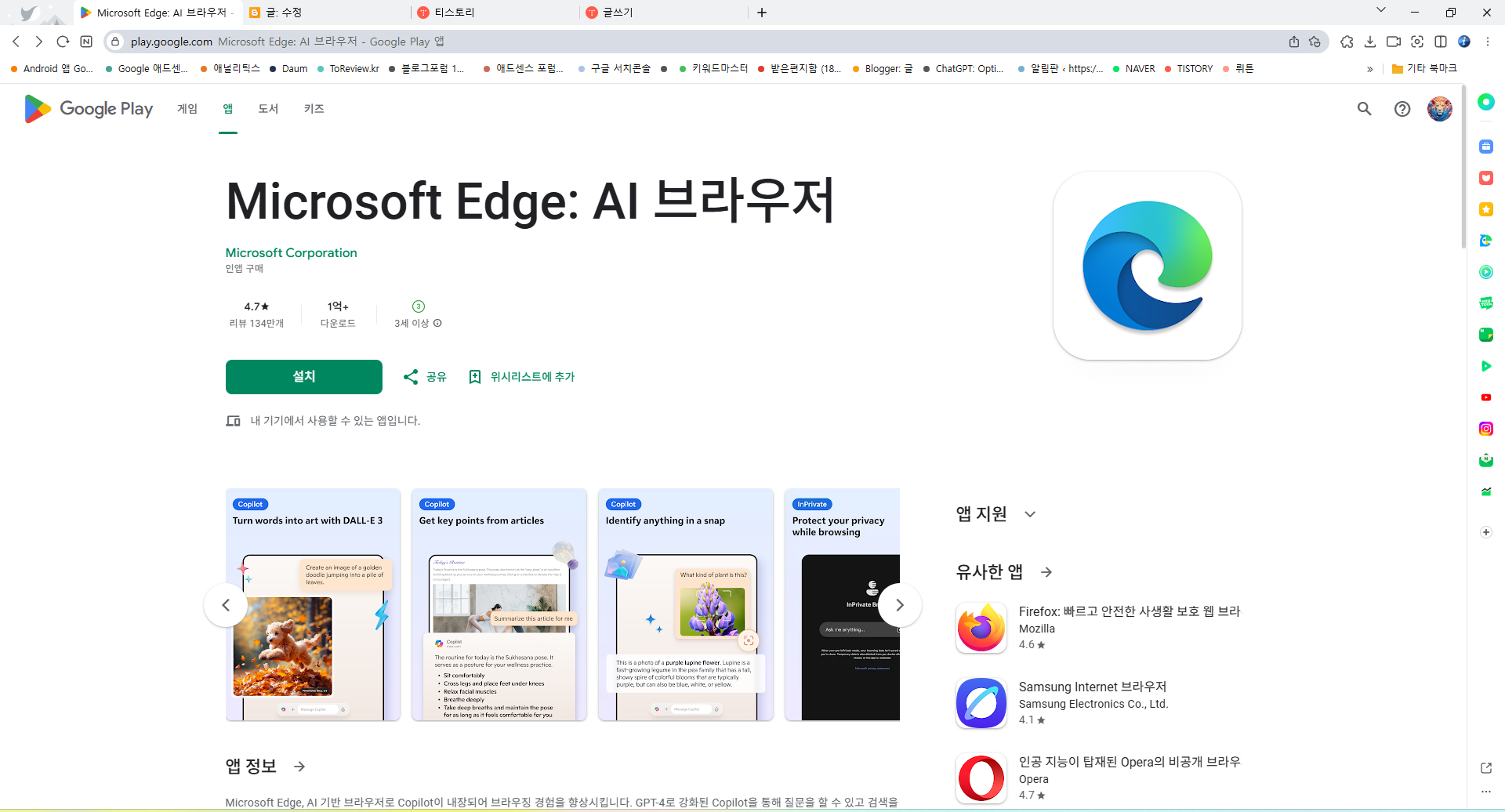Show previous screenshots in the carousel
This screenshot has width=1505, height=812.
coord(226,605)
